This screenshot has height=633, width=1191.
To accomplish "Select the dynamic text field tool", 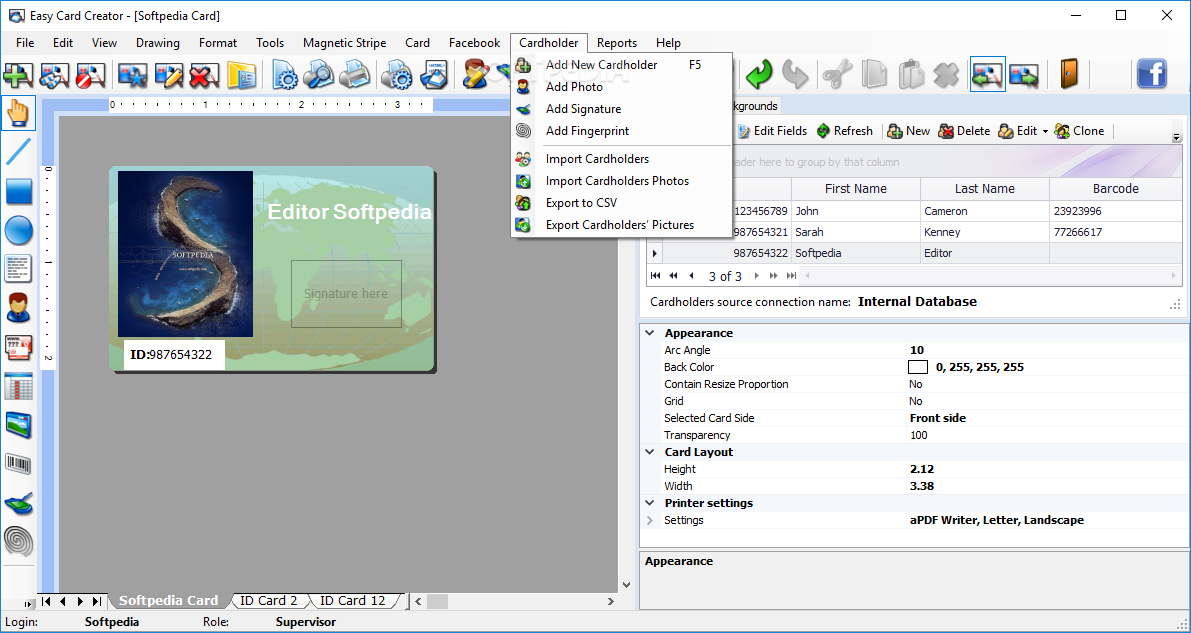I will tap(18, 347).
